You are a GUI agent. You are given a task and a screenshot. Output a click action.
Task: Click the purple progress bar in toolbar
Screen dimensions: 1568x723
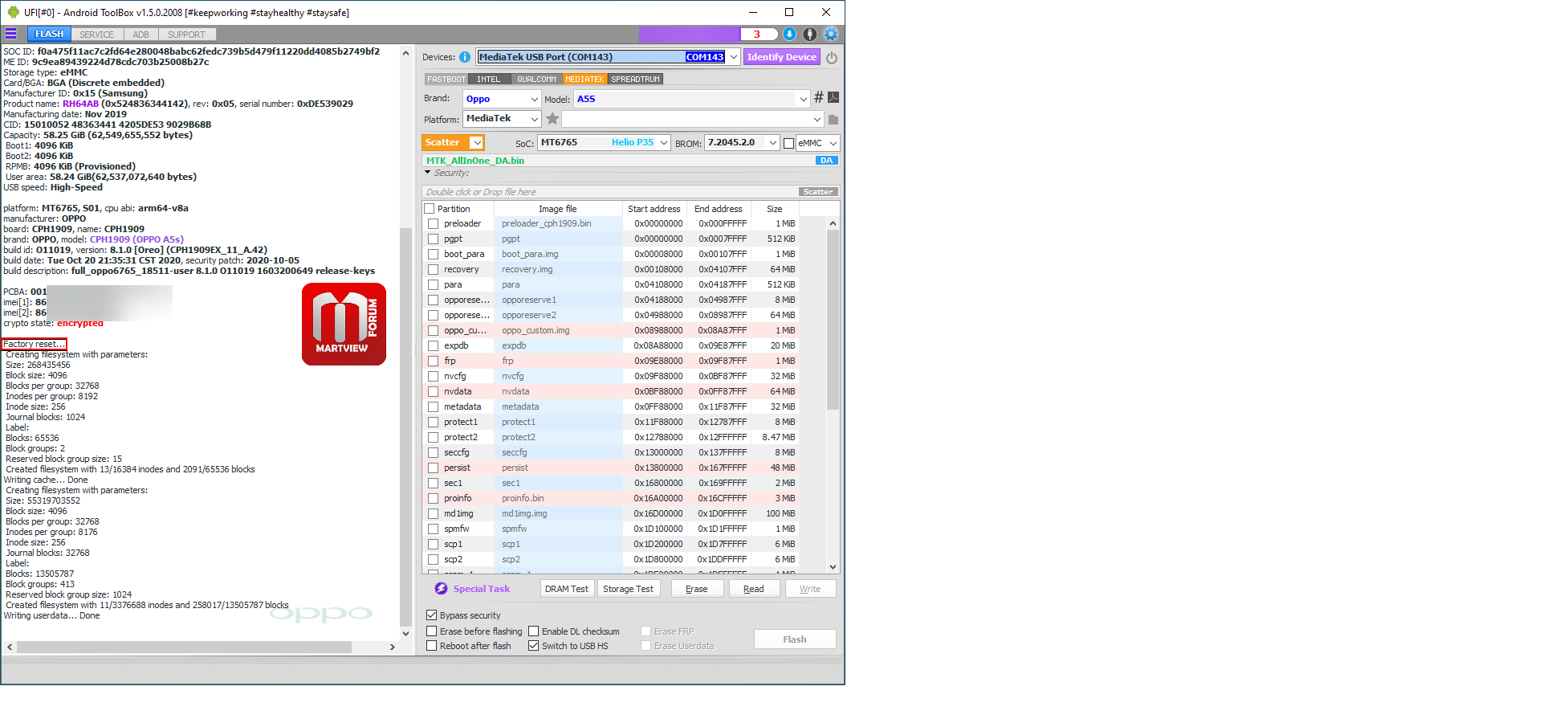point(689,34)
